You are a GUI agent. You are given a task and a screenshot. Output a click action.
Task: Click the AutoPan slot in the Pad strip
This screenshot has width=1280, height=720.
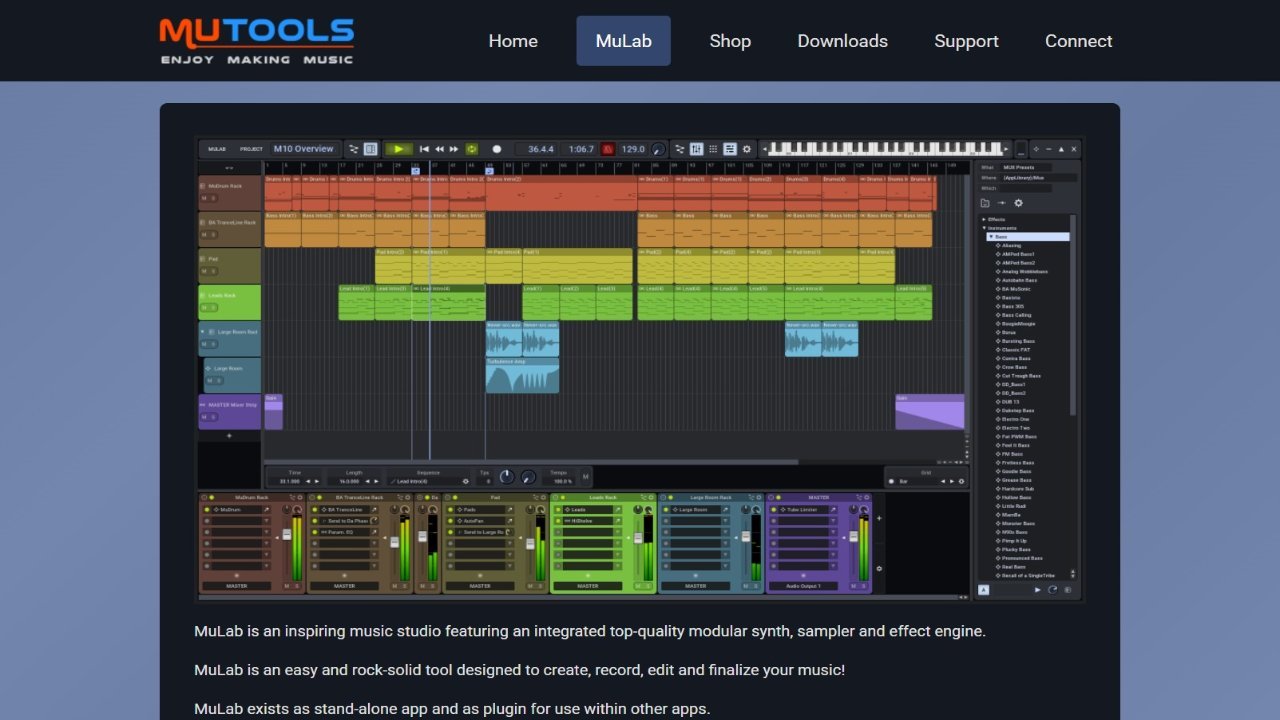click(x=481, y=521)
